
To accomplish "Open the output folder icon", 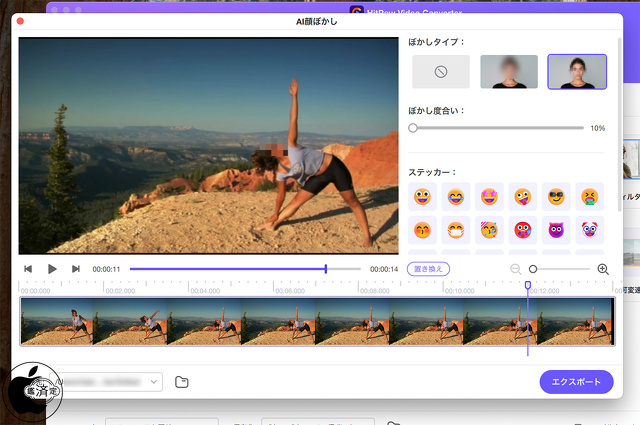I will 182,382.
